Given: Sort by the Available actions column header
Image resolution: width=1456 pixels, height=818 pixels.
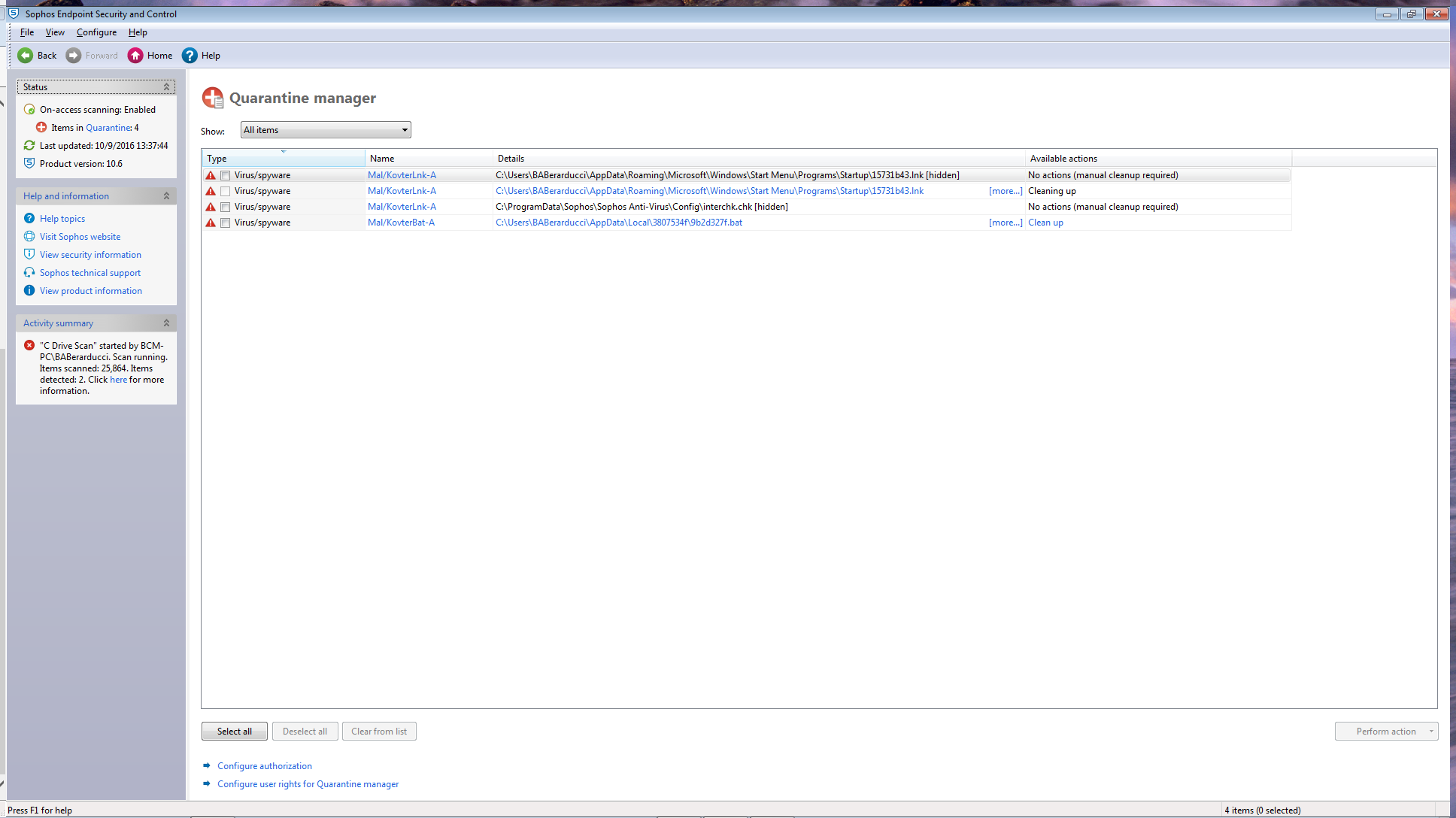Looking at the screenshot, I should tap(1158, 159).
